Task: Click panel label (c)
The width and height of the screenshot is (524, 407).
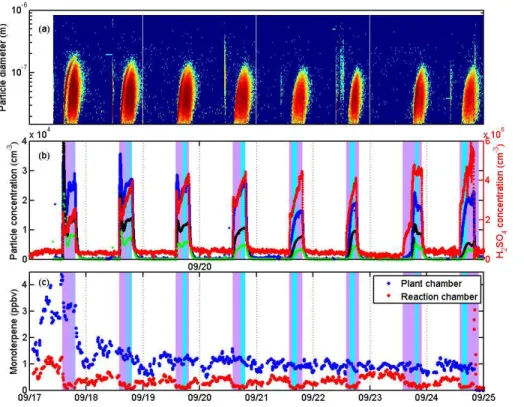Action: [x=44, y=283]
